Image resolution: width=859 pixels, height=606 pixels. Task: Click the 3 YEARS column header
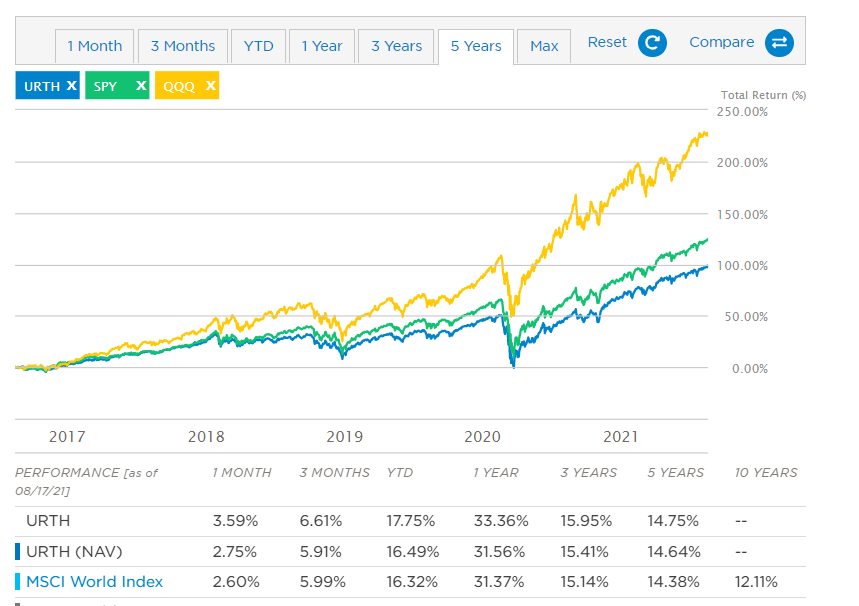pyautogui.click(x=588, y=472)
